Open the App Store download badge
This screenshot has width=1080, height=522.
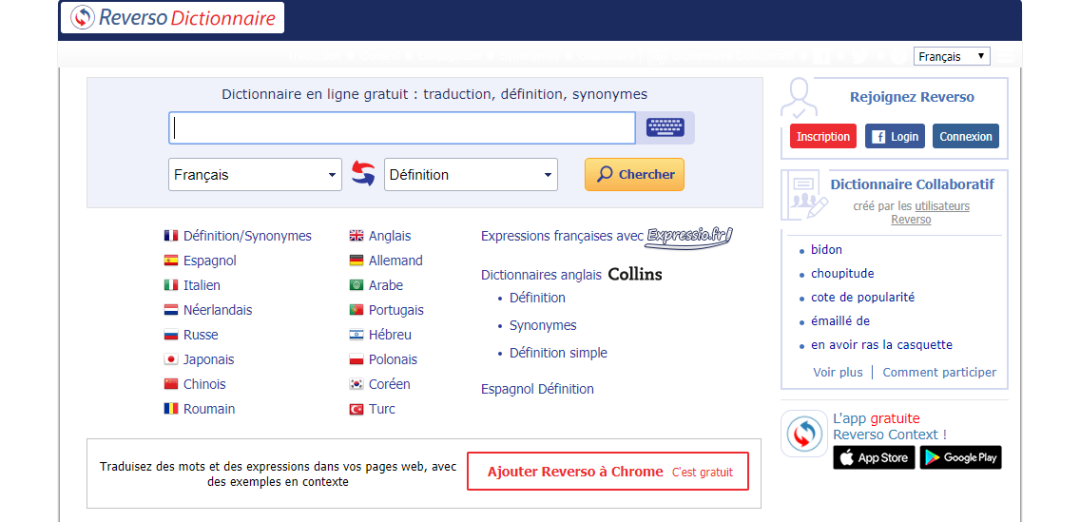(x=874, y=458)
